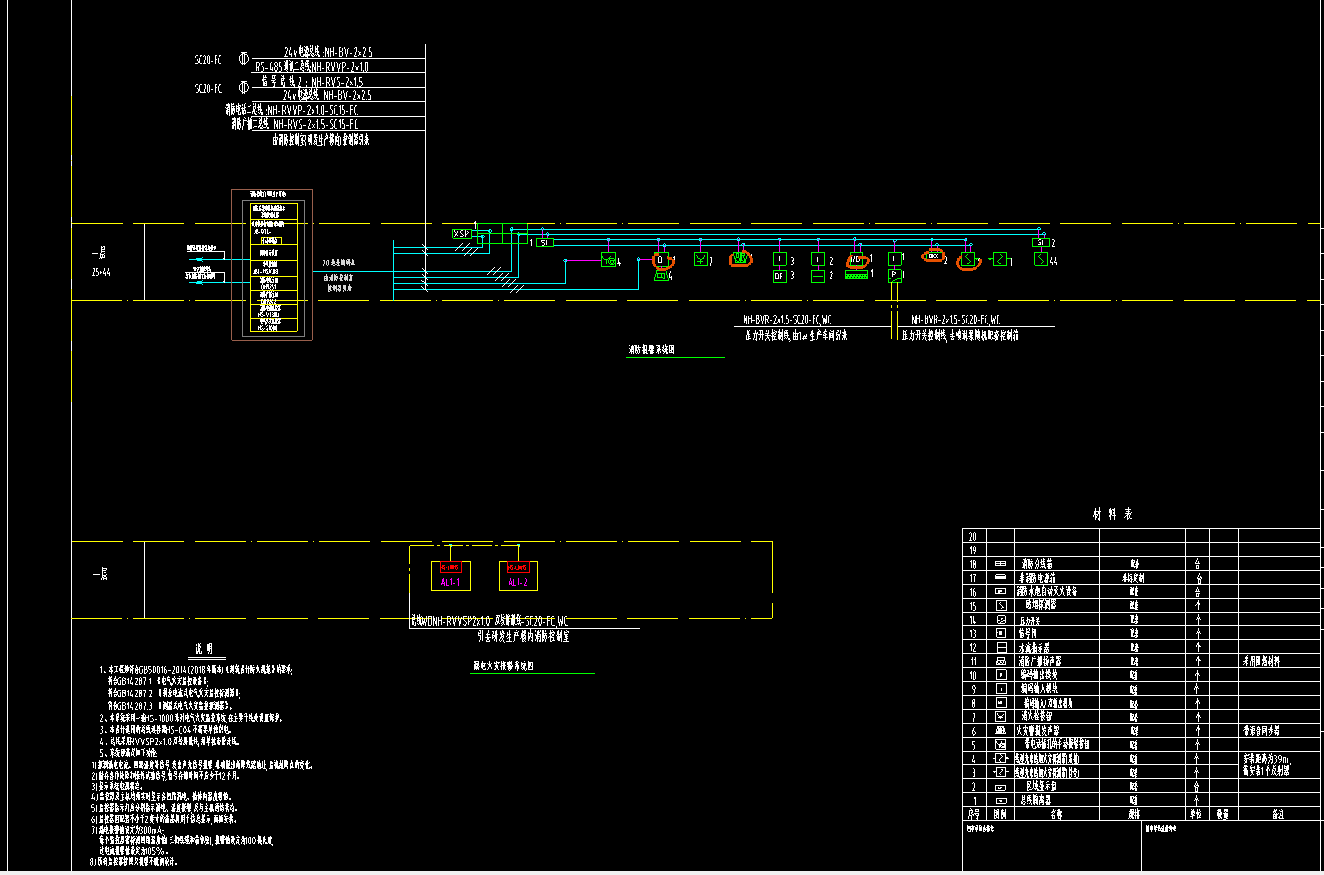Click the SI isolator box numbered 1

[x=545, y=242]
